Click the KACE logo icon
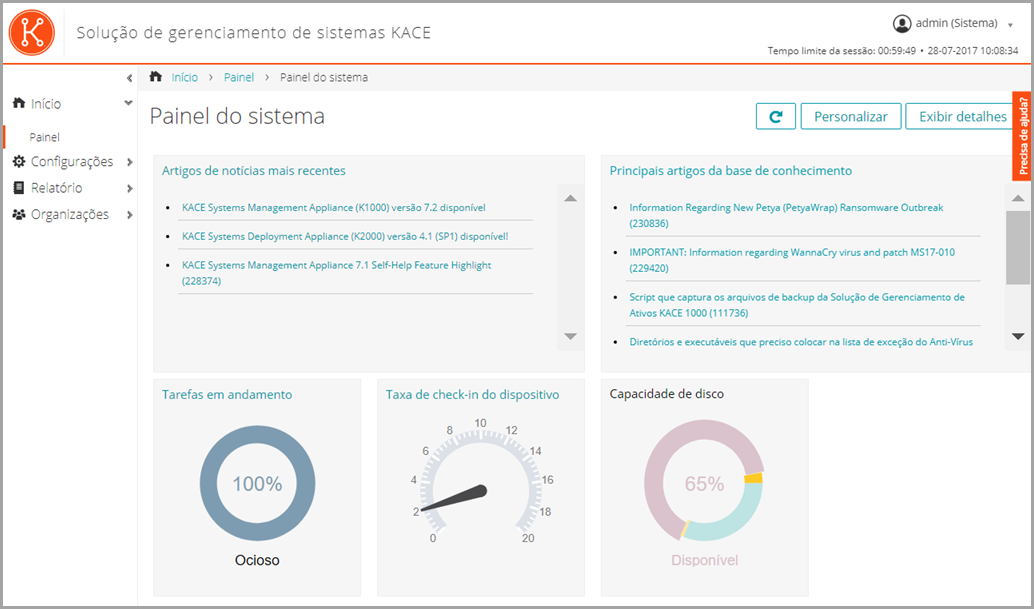 pos(32,32)
